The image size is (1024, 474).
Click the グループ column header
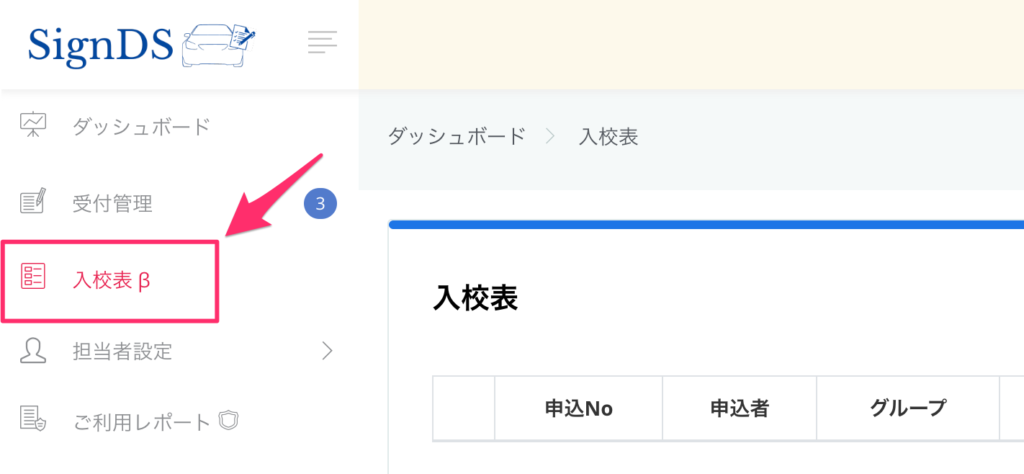[x=907, y=408]
